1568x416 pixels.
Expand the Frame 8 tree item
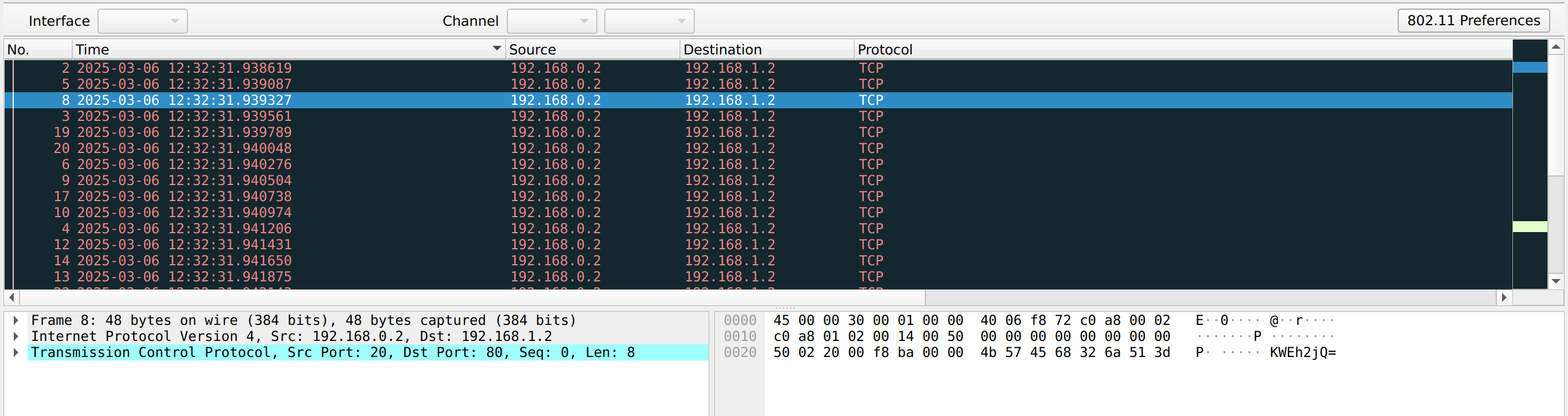pos(16,320)
